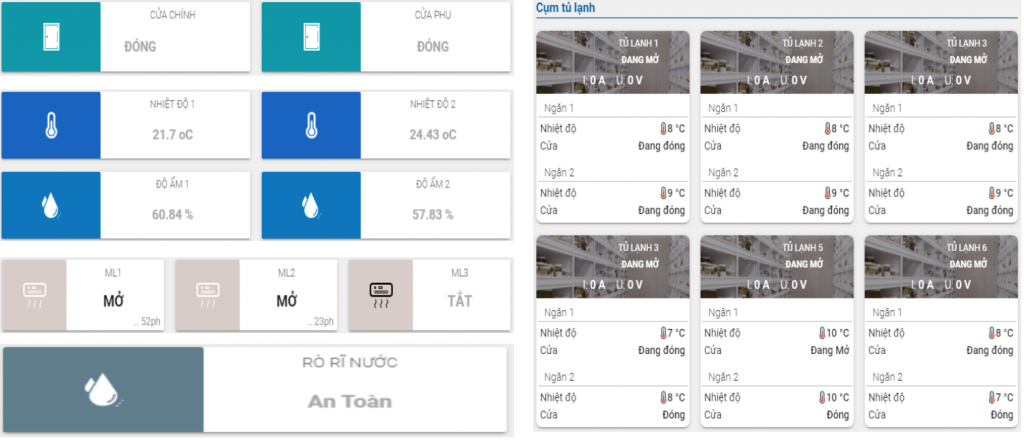1024x440 pixels.
Task: Click the Tủ Lạnh 6 card header
Action: point(940,267)
